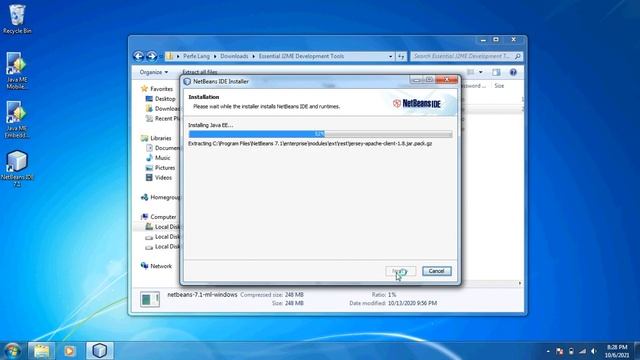Select Desktop under Favorites
This screenshot has height=360, width=640.
pyautogui.click(x=164, y=99)
